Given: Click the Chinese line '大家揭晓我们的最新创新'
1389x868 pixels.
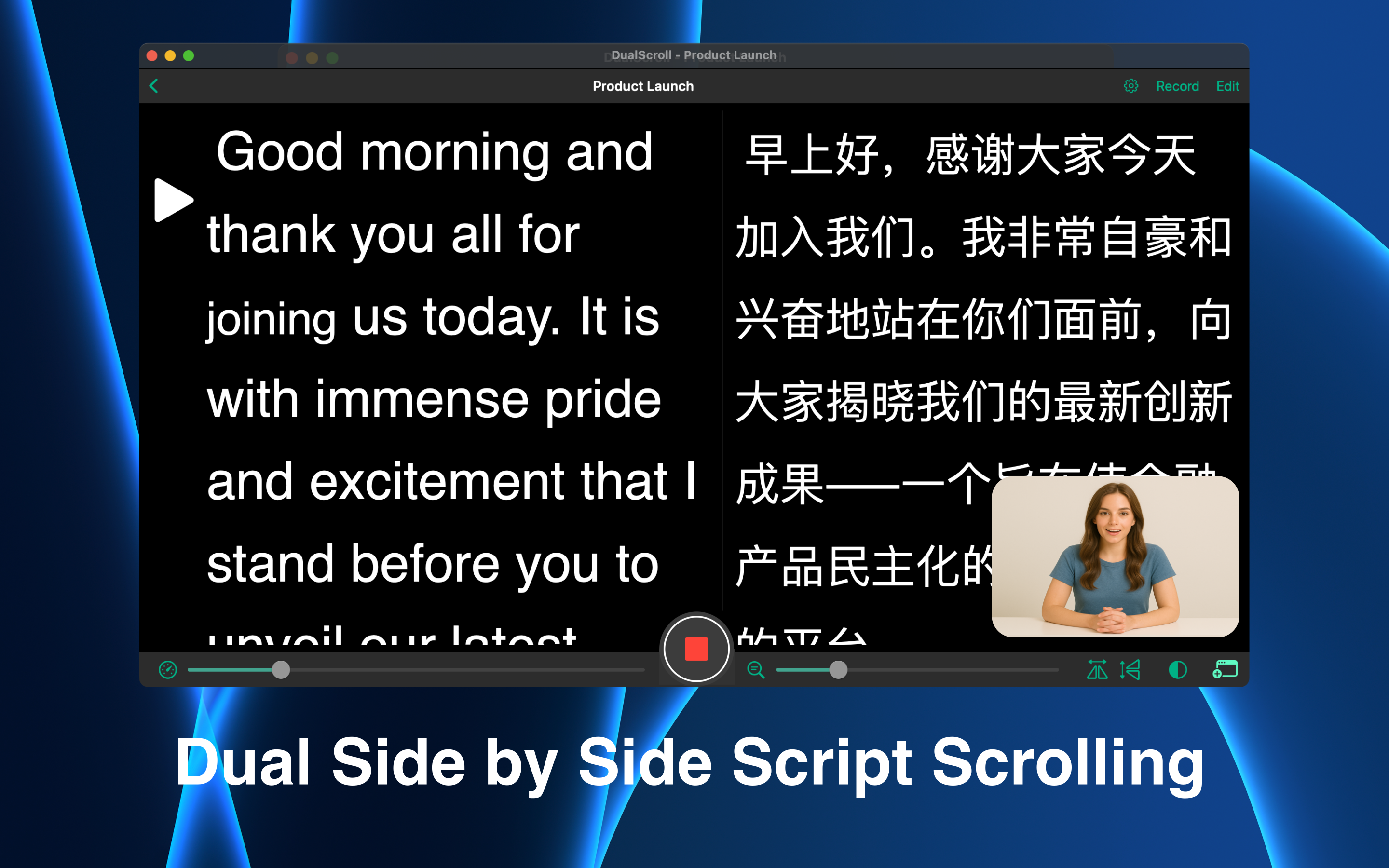Looking at the screenshot, I should (984, 402).
